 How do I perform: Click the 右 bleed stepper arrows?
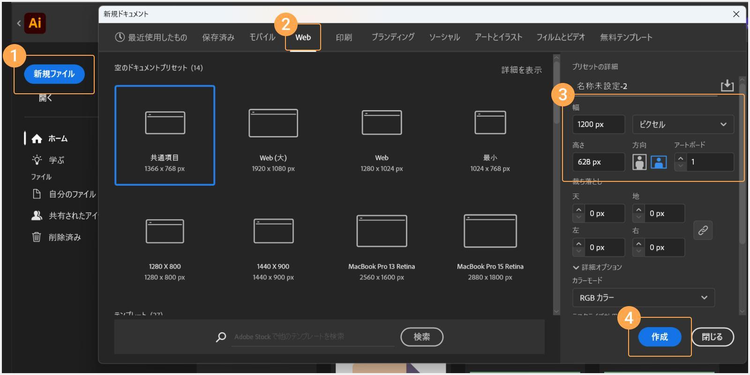point(638,248)
